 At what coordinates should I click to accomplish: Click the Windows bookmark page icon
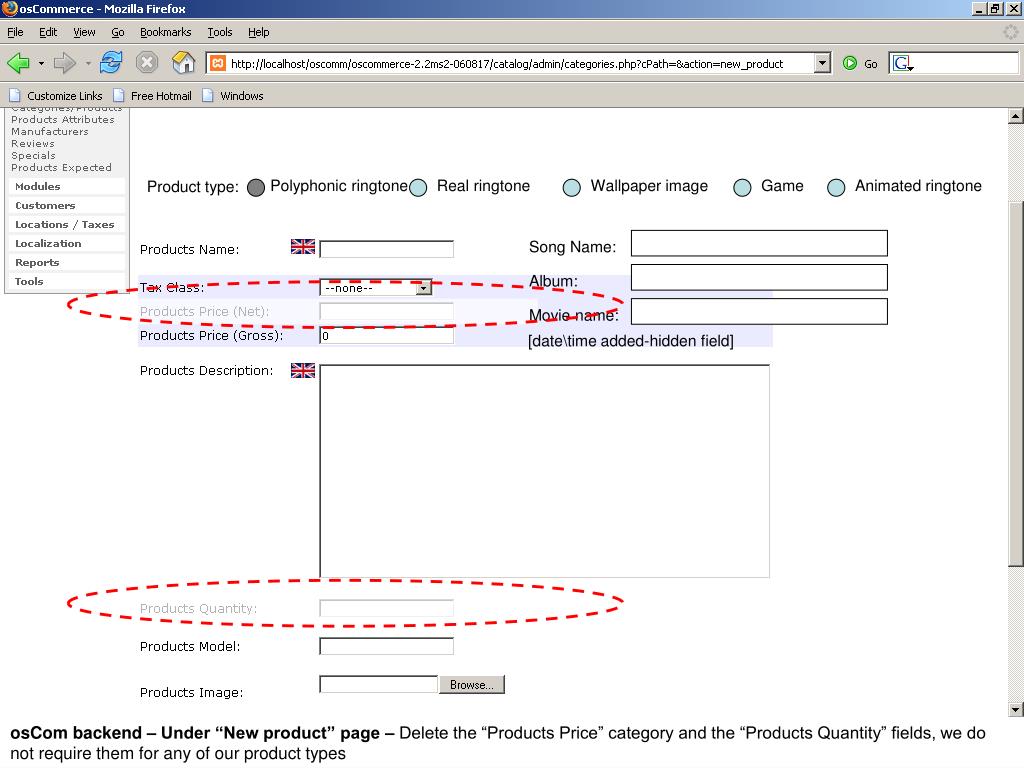click(x=208, y=95)
